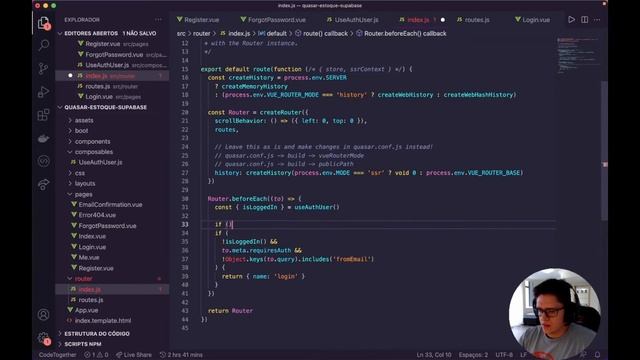Open the Docker view in activity bar
The height and width of the screenshot is (360, 640).
pos(43,138)
